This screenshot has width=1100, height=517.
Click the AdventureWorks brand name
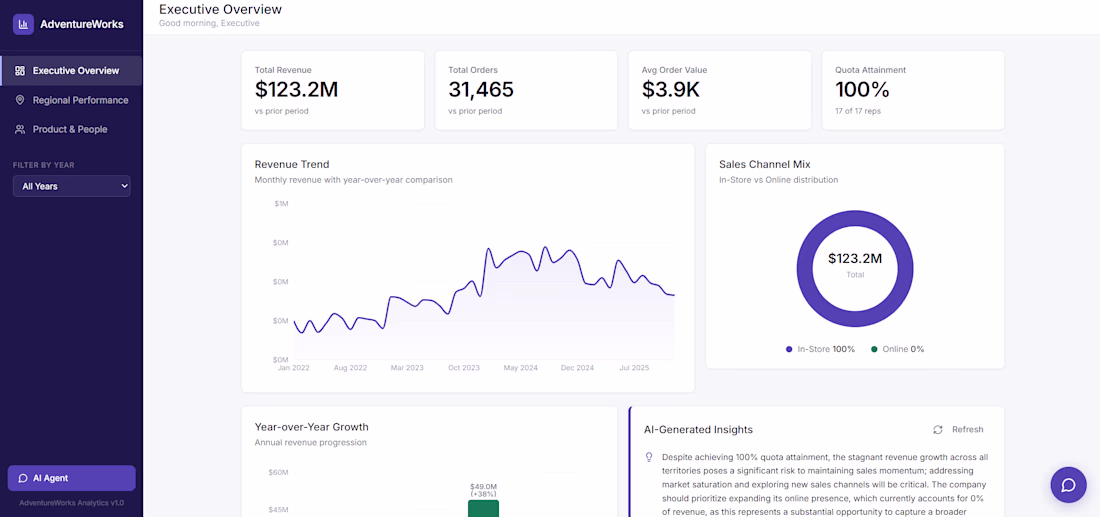[x=81, y=25]
